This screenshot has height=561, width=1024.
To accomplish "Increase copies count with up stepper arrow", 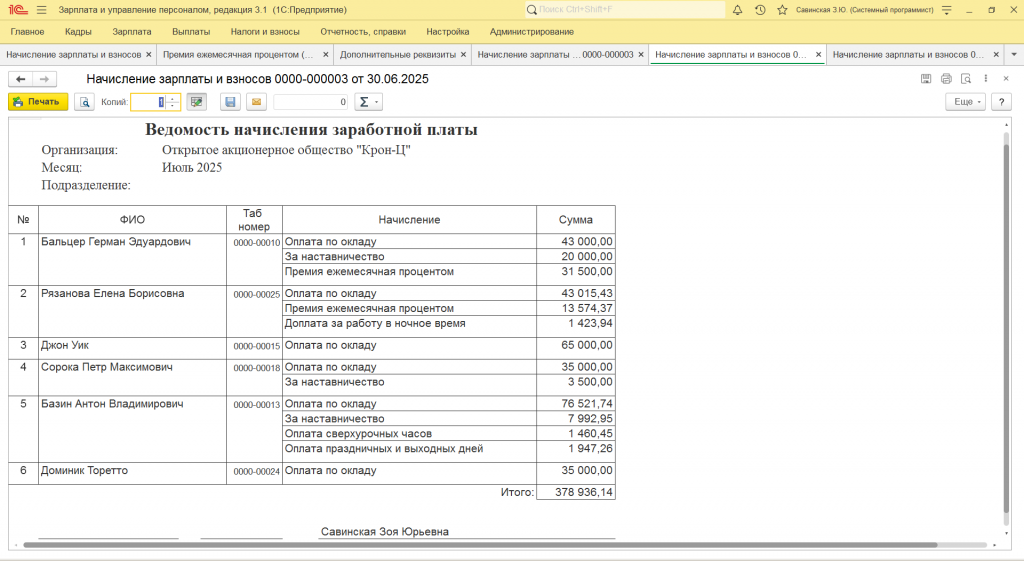I will (x=172, y=98).
